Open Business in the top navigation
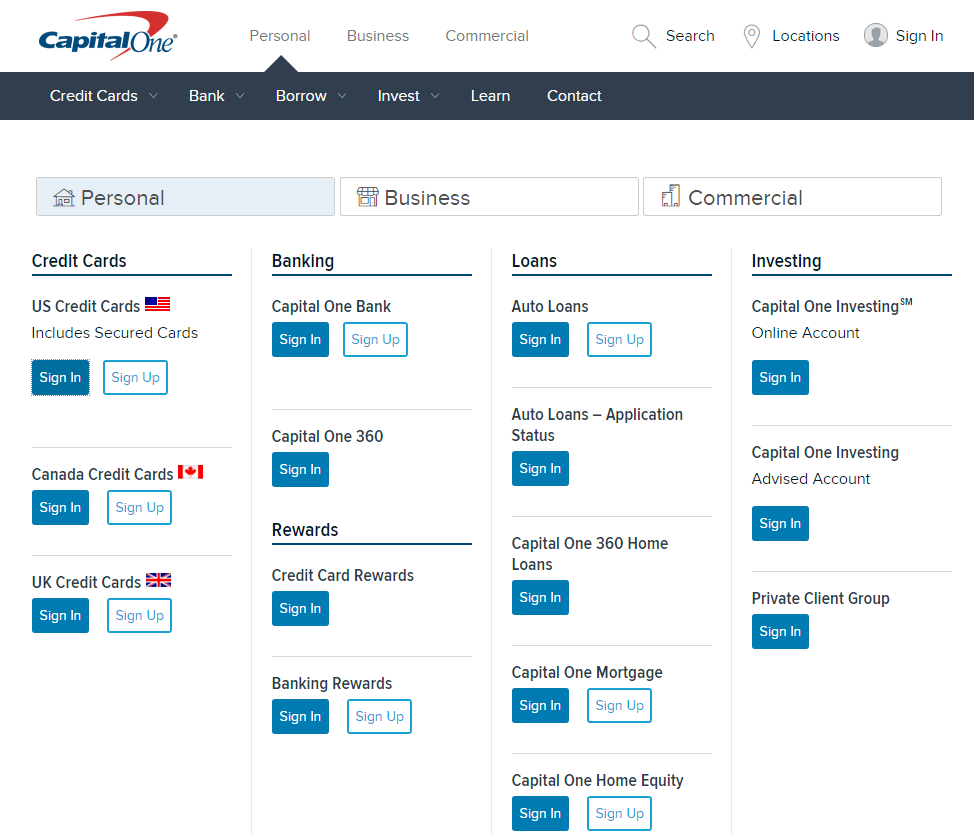This screenshot has height=834, width=974. 378,36
